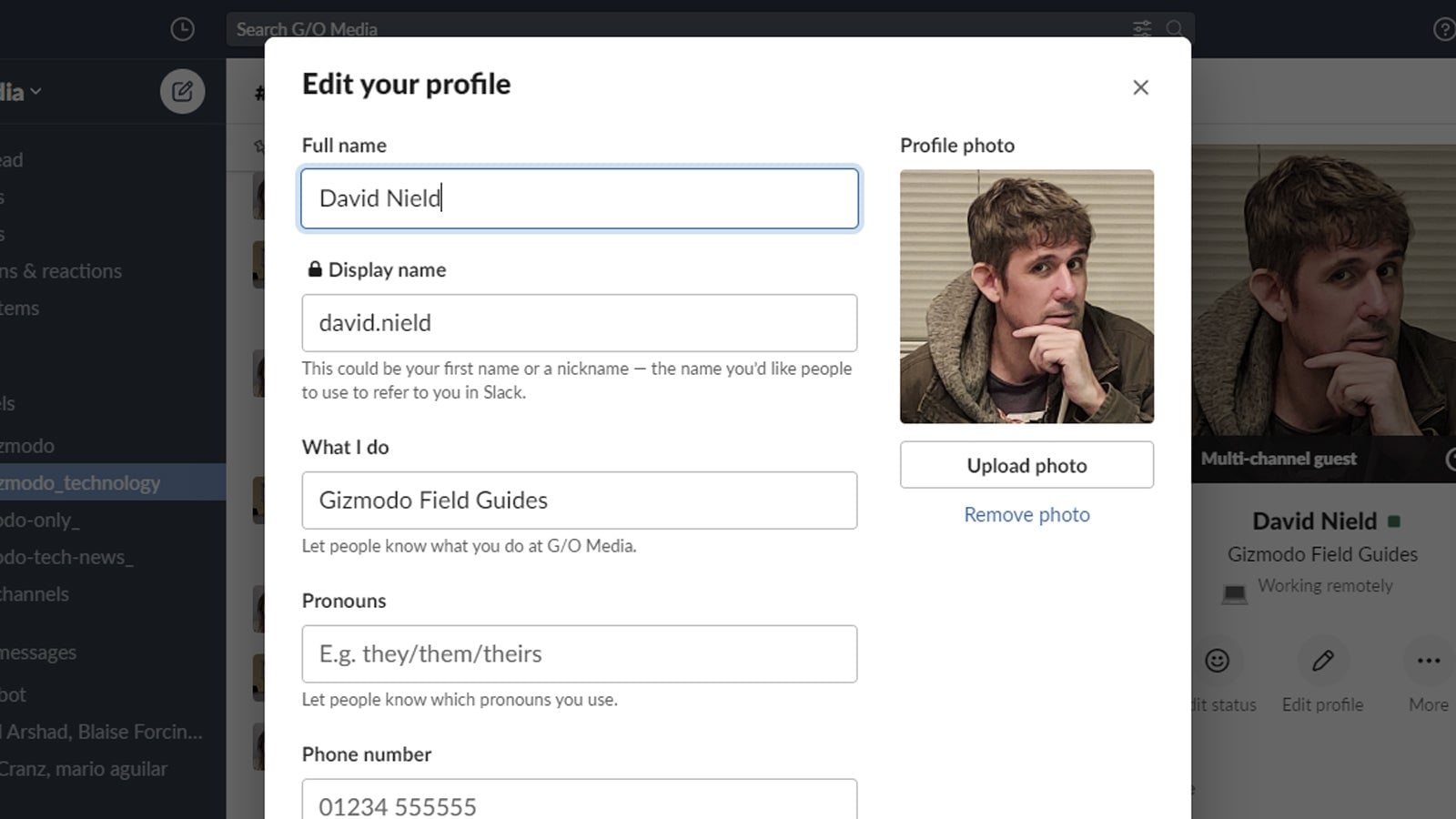The height and width of the screenshot is (819, 1456).
Task: Close the Edit your profile dialog
Action: [1140, 87]
